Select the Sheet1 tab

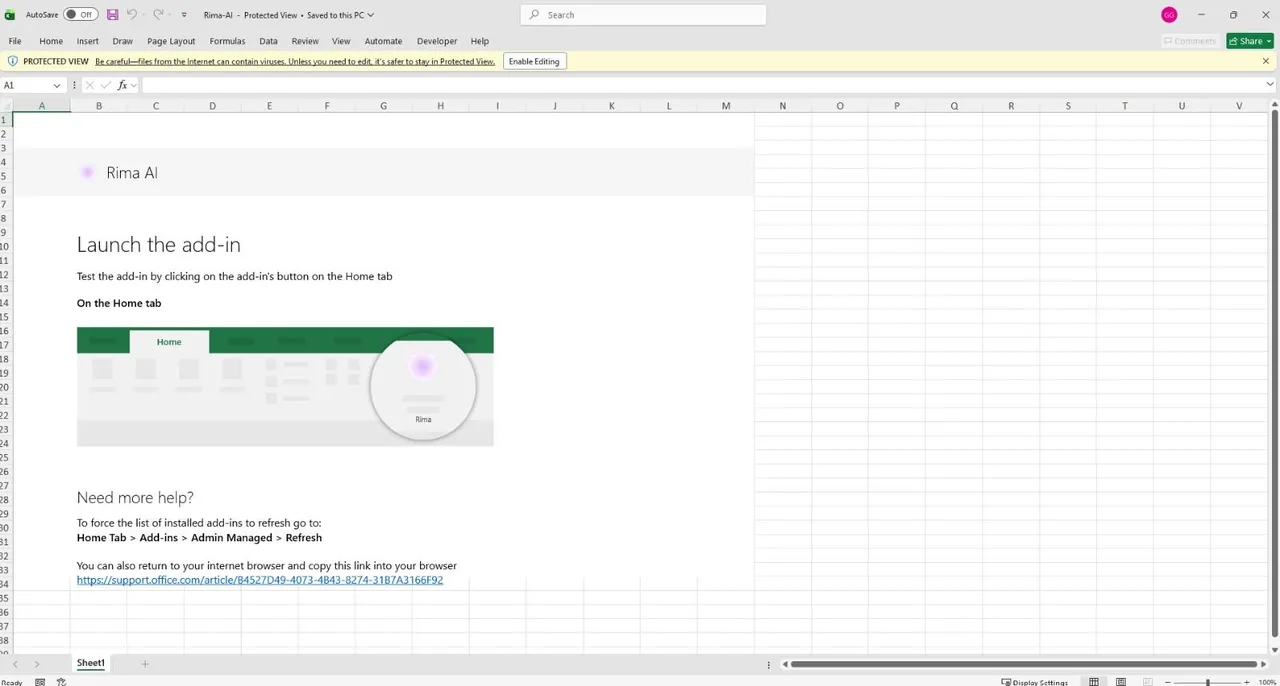coord(91,663)
